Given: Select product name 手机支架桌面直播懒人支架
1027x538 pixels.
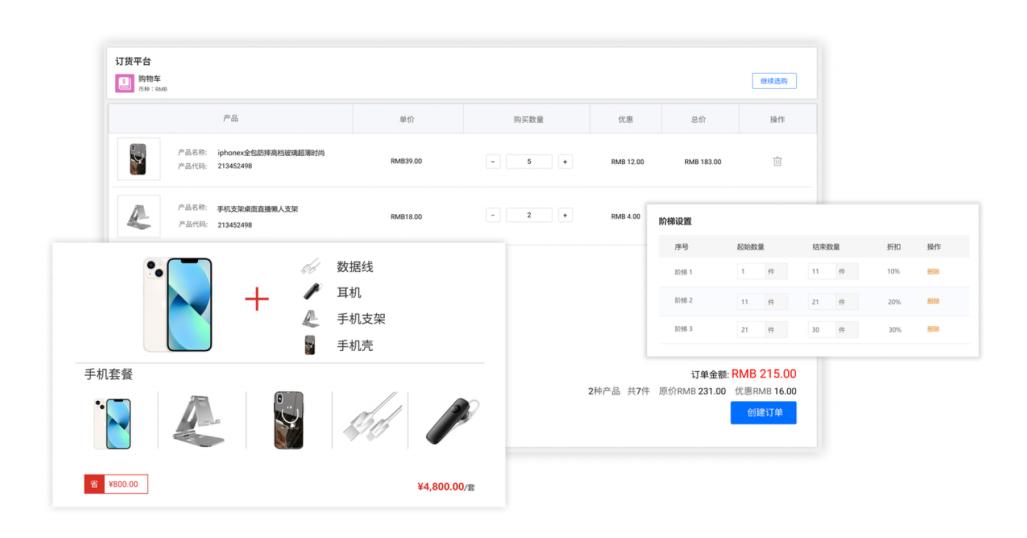Looking at the screenshot, I should [x=257, y=209].
